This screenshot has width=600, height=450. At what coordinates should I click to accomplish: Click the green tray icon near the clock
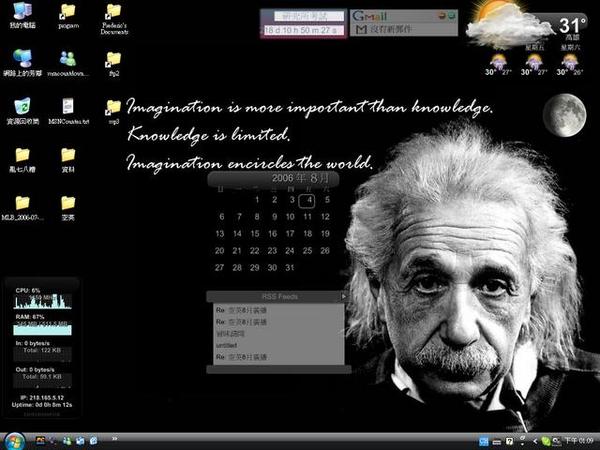(546, 441)
